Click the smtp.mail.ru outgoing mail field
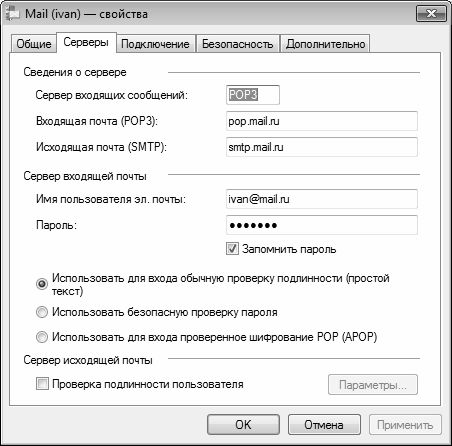 (322, 147)
